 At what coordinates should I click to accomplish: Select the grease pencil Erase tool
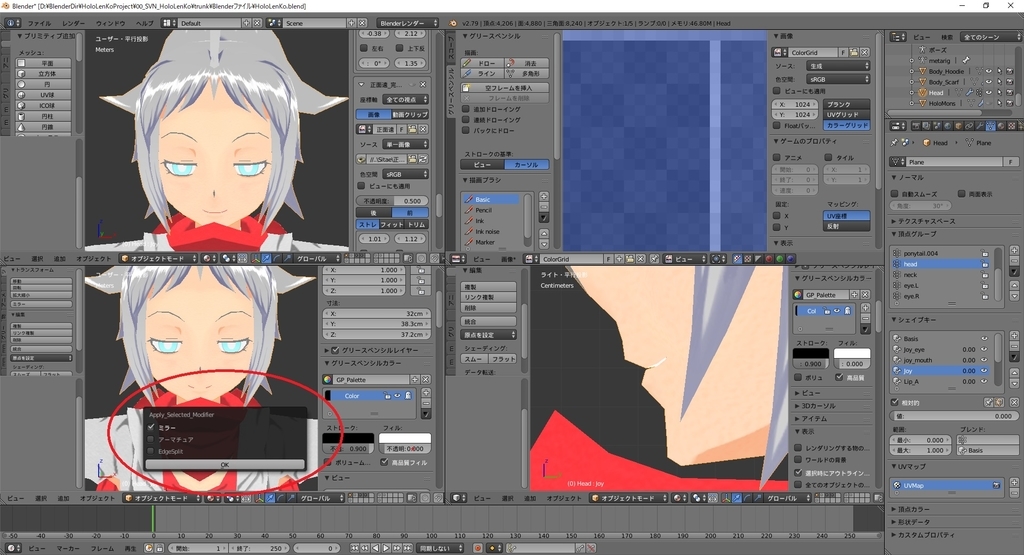click(x=526, y=63)
